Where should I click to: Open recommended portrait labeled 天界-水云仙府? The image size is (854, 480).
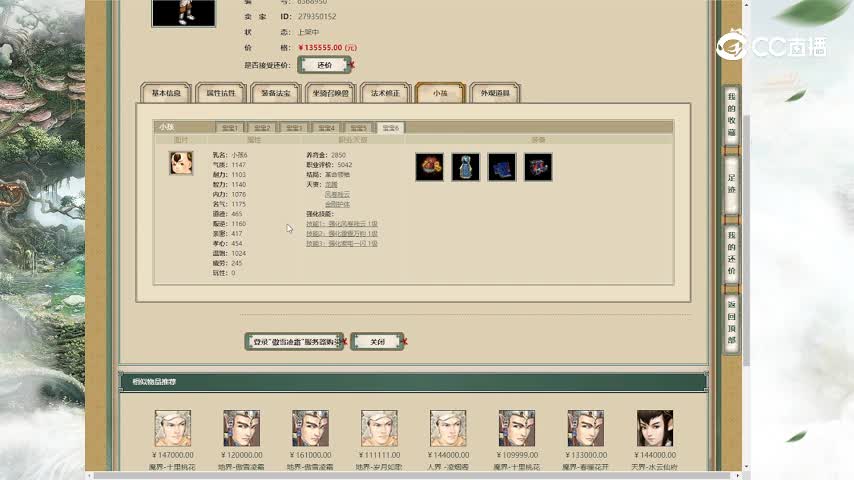(x=655, y=429)
